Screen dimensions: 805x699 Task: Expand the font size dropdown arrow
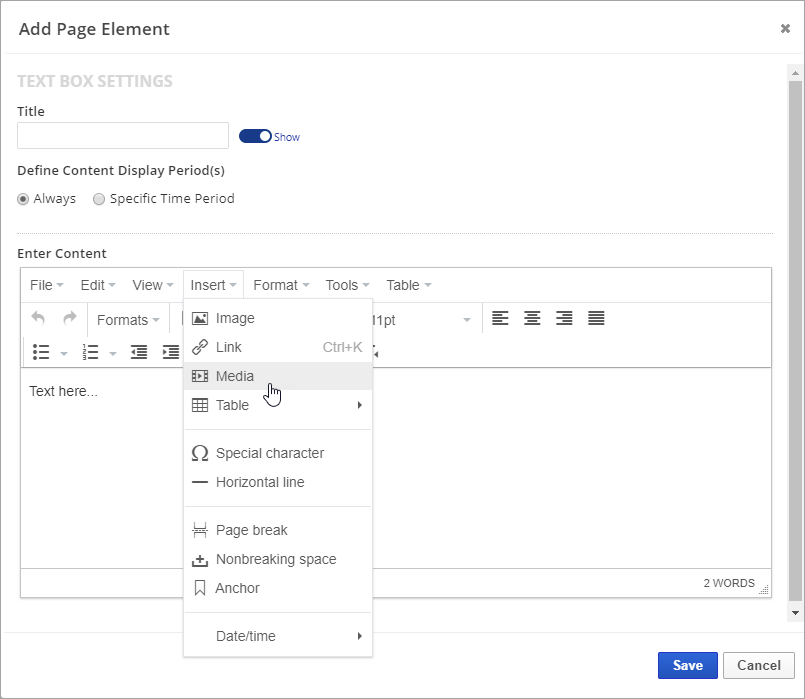coord(466,320)
